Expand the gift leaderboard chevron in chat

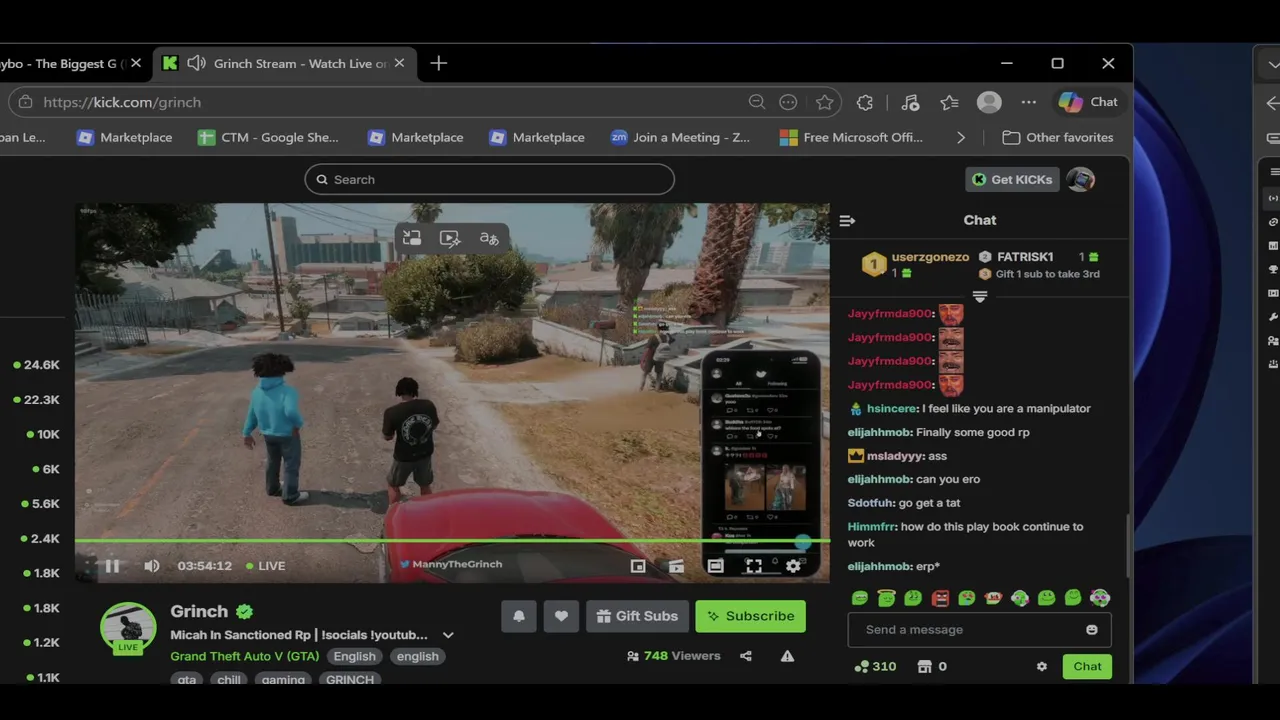click(980, 297)
